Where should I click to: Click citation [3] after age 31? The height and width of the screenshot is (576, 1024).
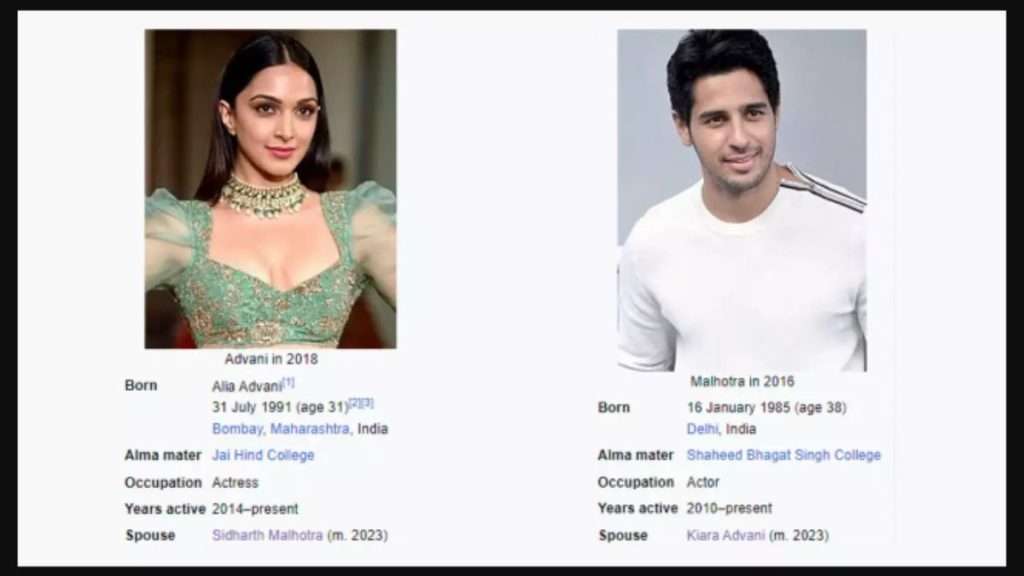[x=368, y=403]
